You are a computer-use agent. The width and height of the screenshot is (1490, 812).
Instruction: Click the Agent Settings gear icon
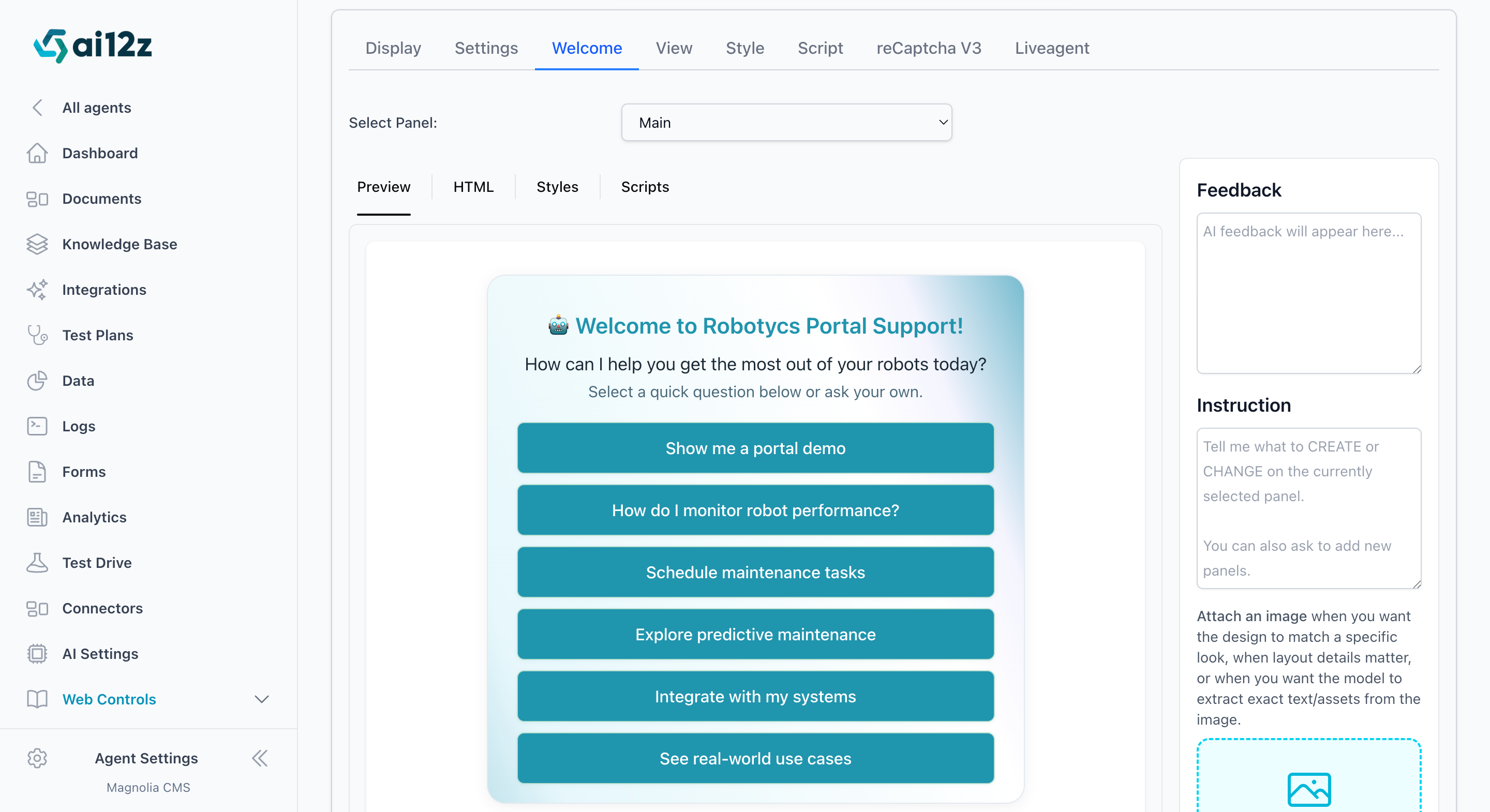point(37,758)
